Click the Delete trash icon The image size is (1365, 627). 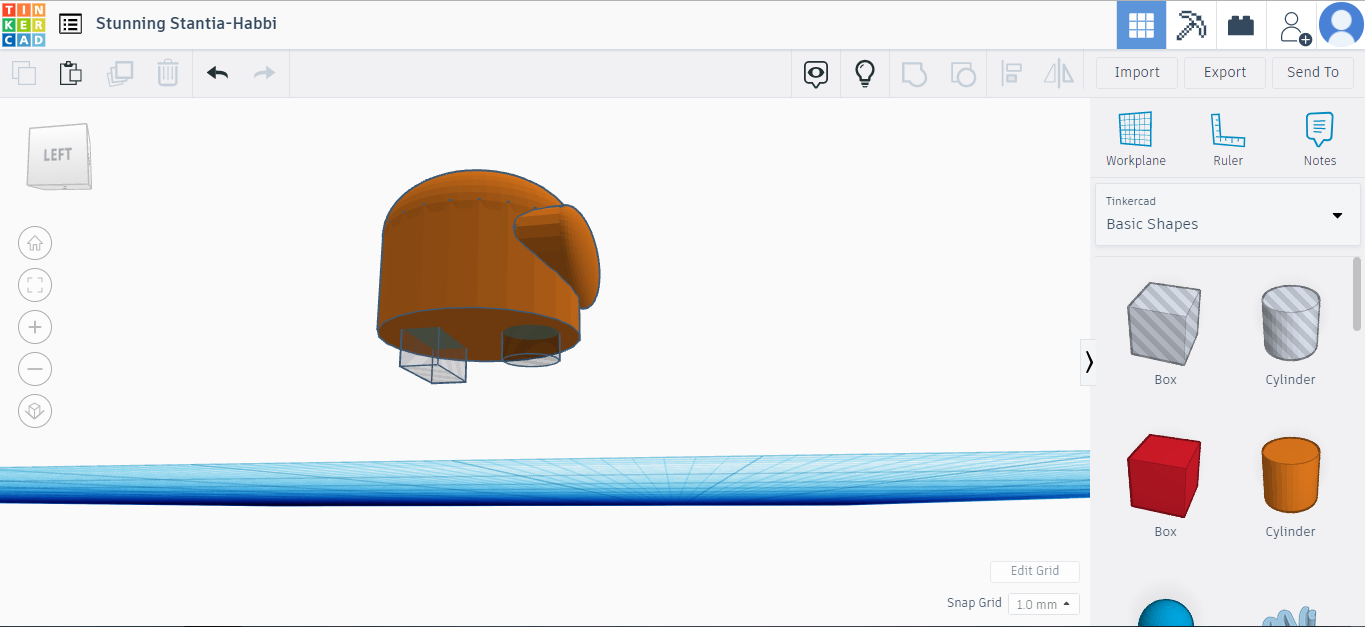click(167, 73)
